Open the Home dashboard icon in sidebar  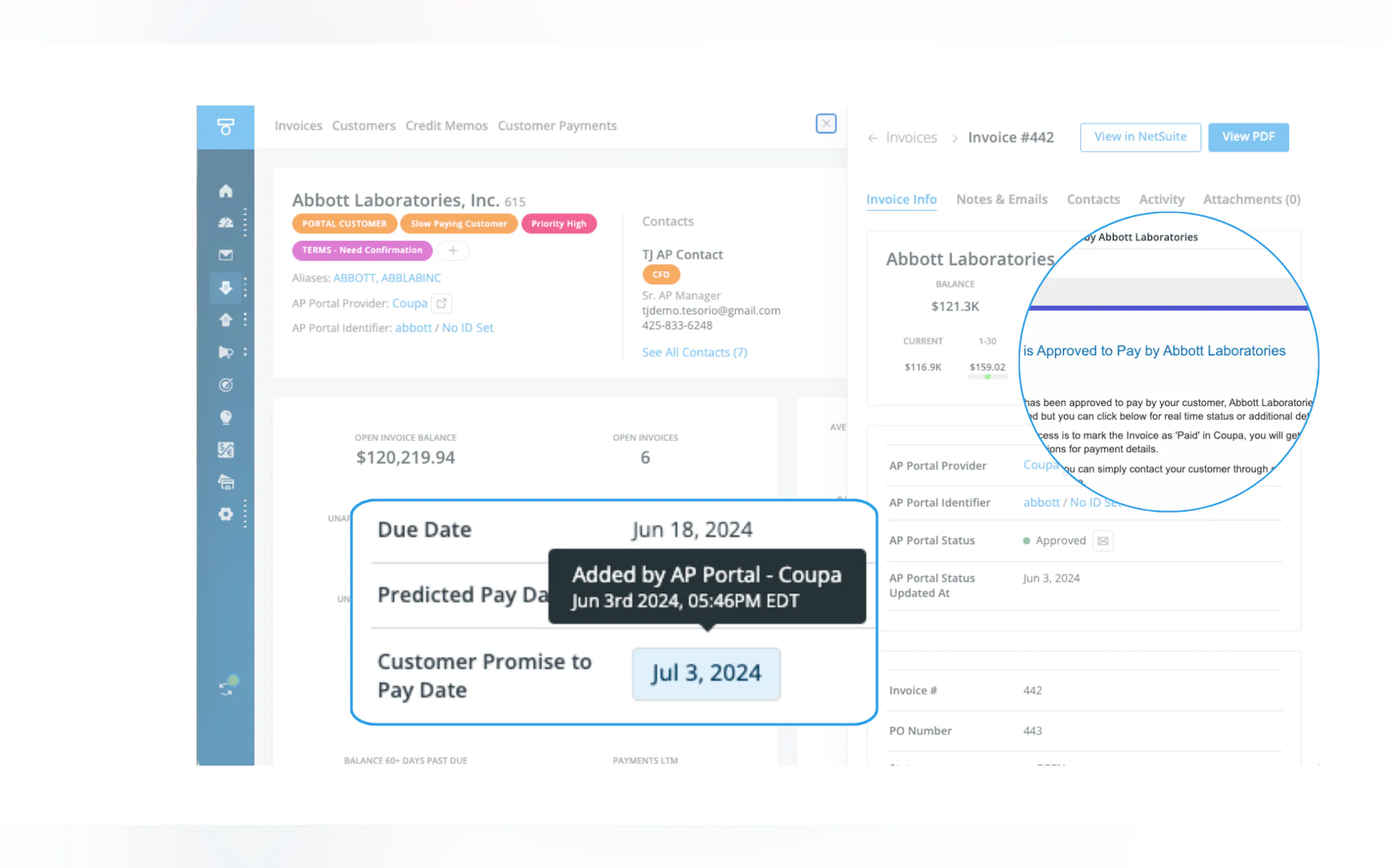[x=226, y=191]
